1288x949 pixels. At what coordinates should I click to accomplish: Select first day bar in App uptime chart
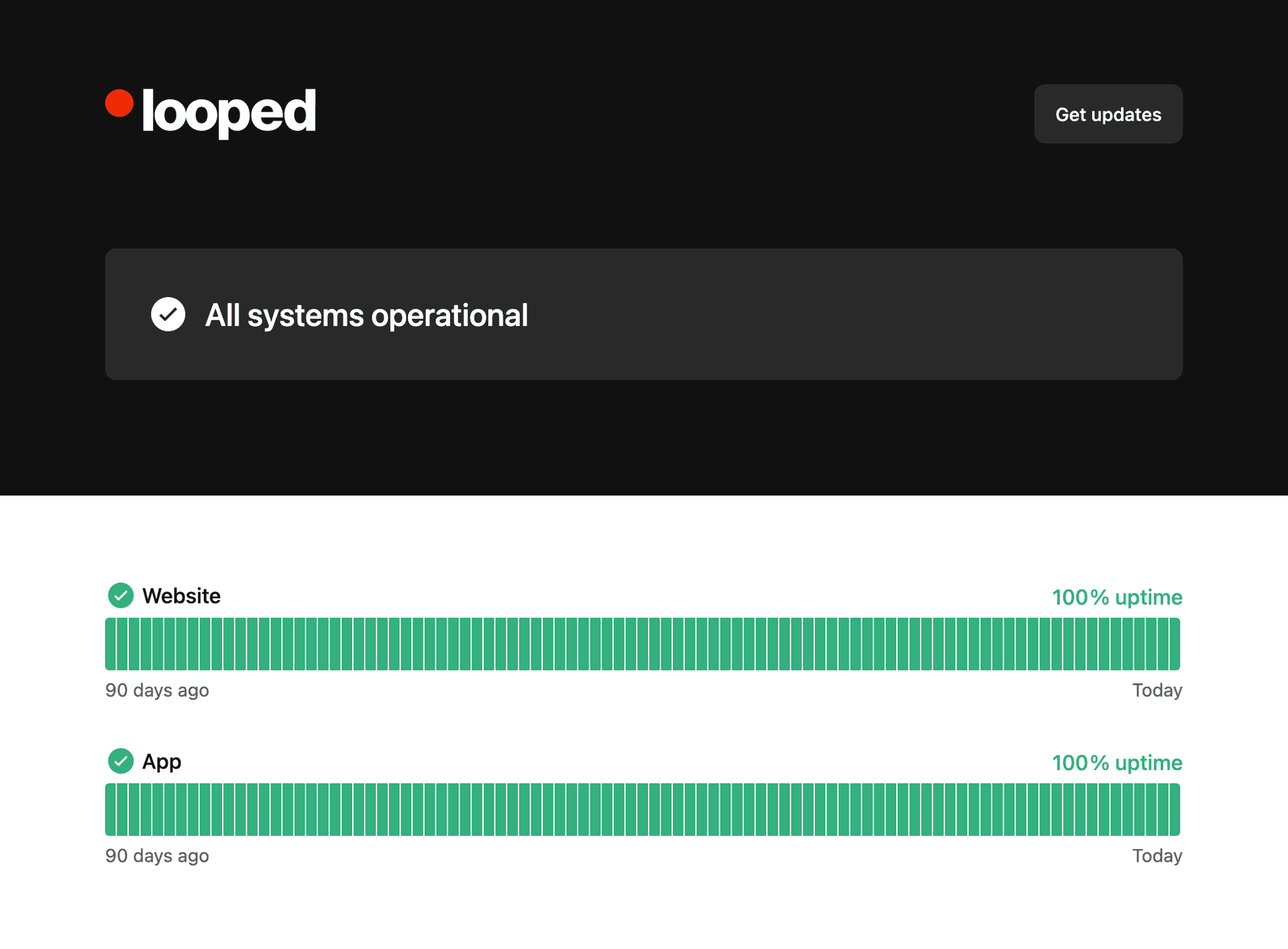coord(110,810)
